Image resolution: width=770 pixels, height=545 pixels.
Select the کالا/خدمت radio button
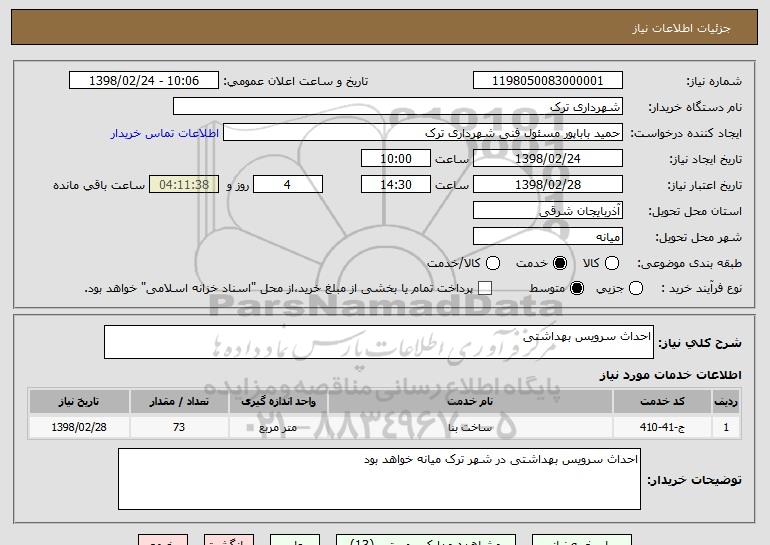click(493, 263)
